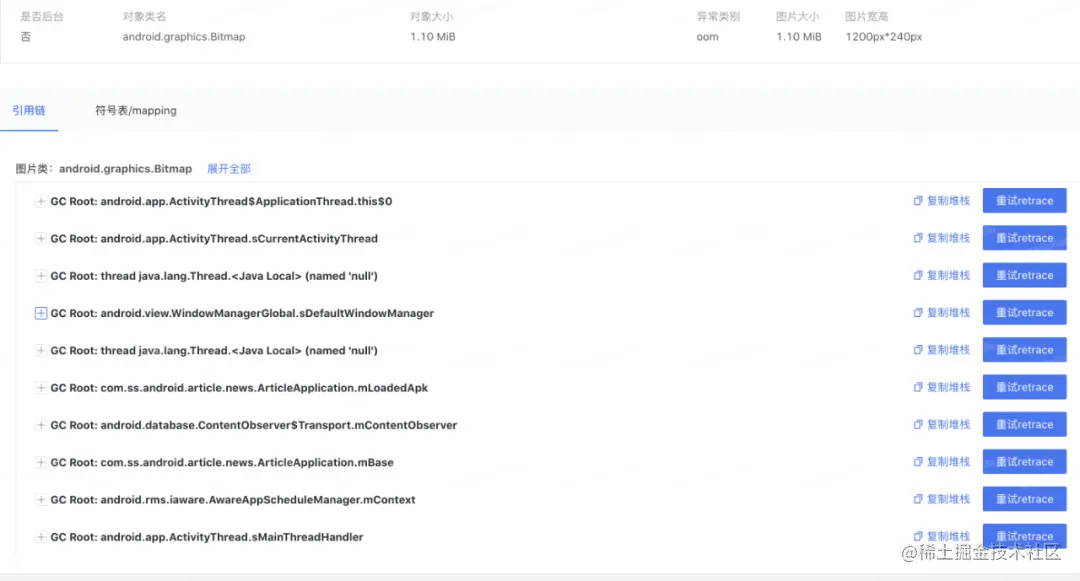The height and width of the screenshot is (581, 1080).
Task: Open the 符号表/mapping tab
Action: [x=136, y=110]
